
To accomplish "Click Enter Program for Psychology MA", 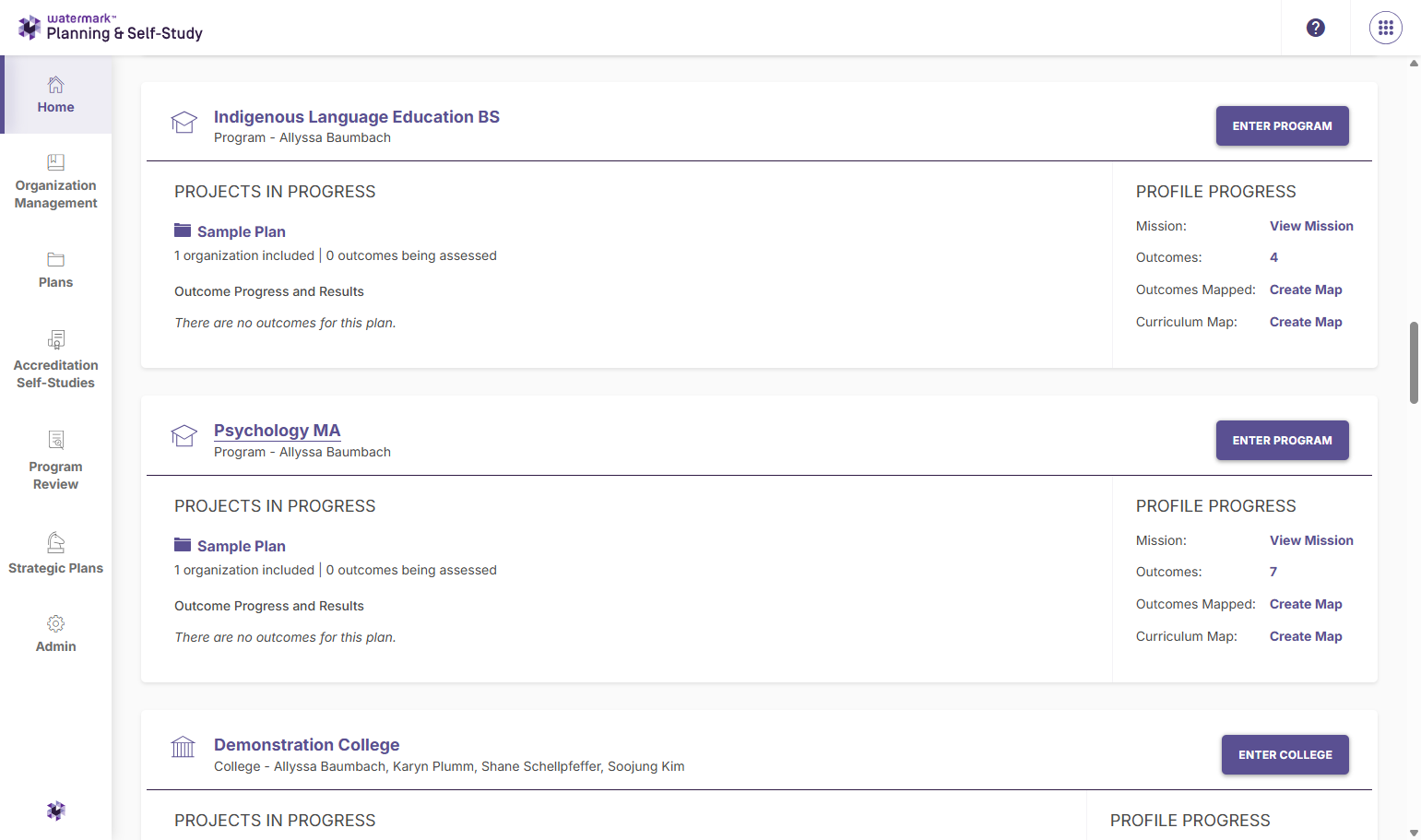I will pyautogui.click(x=1283, y=441).
